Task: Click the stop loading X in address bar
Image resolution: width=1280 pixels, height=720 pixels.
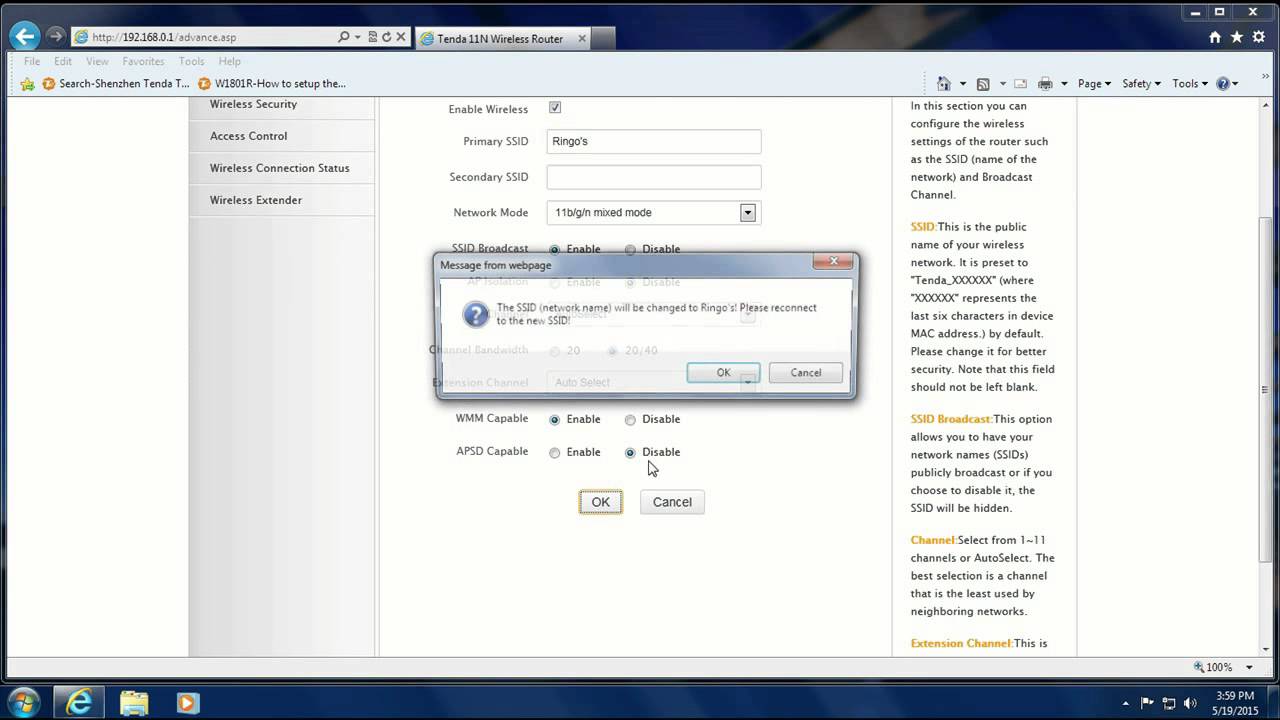Action: (x=401, y=37)
